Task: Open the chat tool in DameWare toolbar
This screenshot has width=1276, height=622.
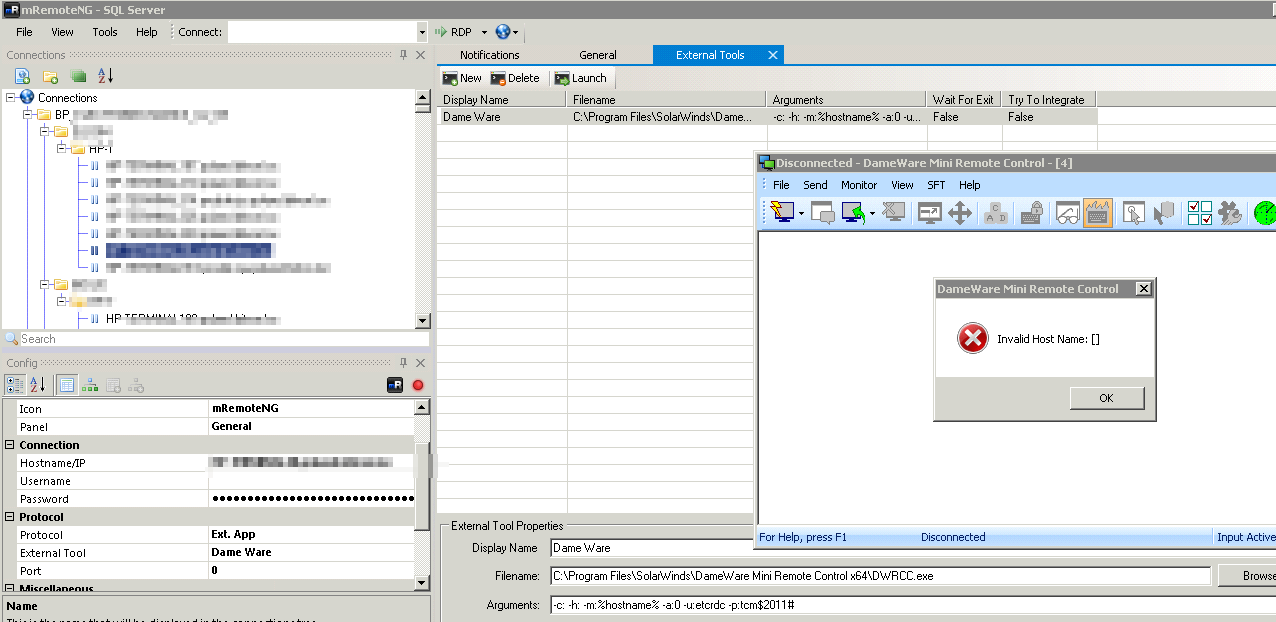Action: tap(823, 212)
